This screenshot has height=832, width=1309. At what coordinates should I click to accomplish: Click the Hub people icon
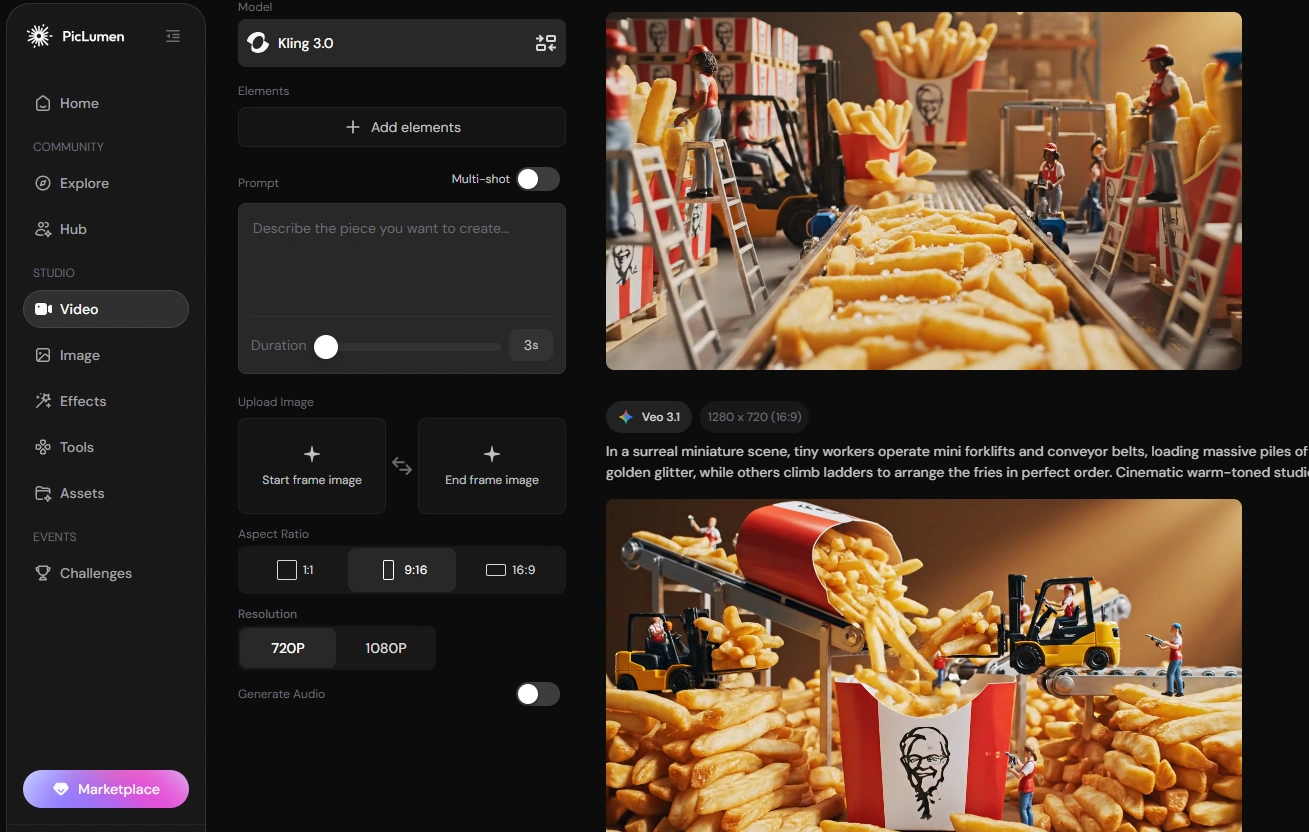[43, 229]
